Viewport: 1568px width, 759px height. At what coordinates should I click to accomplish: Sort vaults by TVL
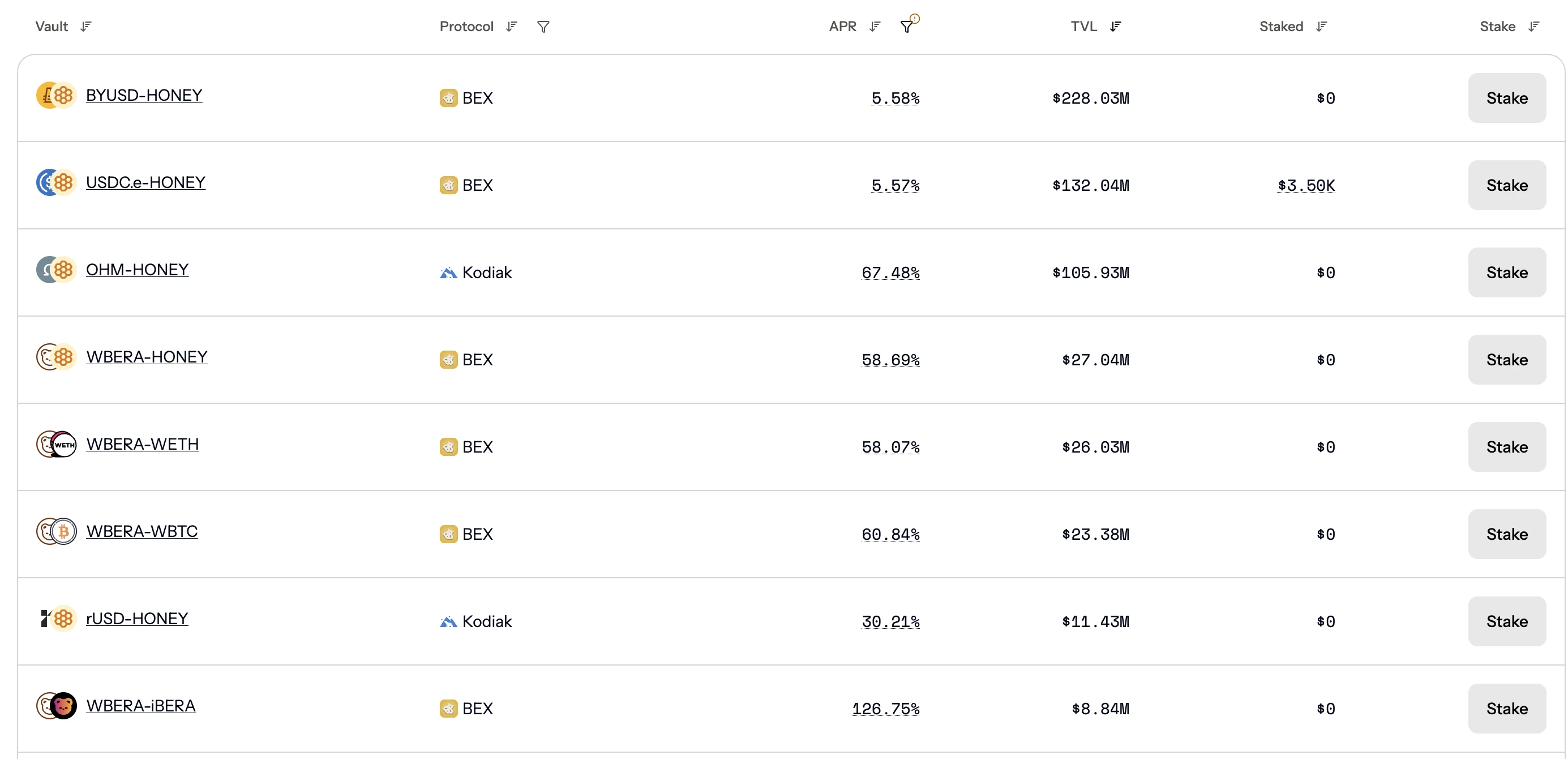pos(1115,26)
